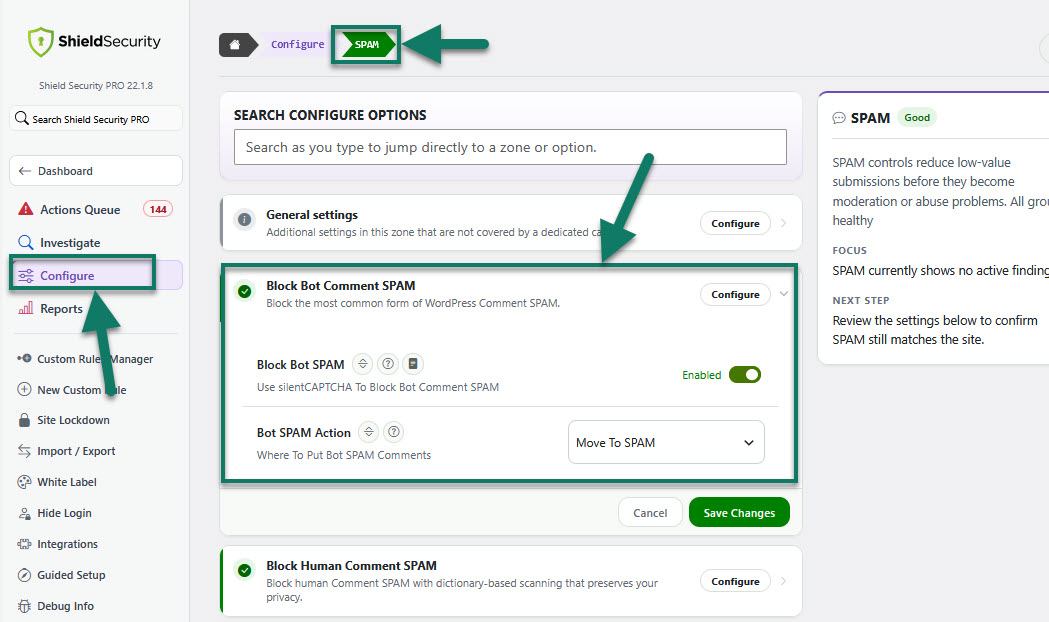This screenshot has width=1049, height=622.
Task: Click the help icon beside Block Bot SPAM
Action: coord(387,364)
